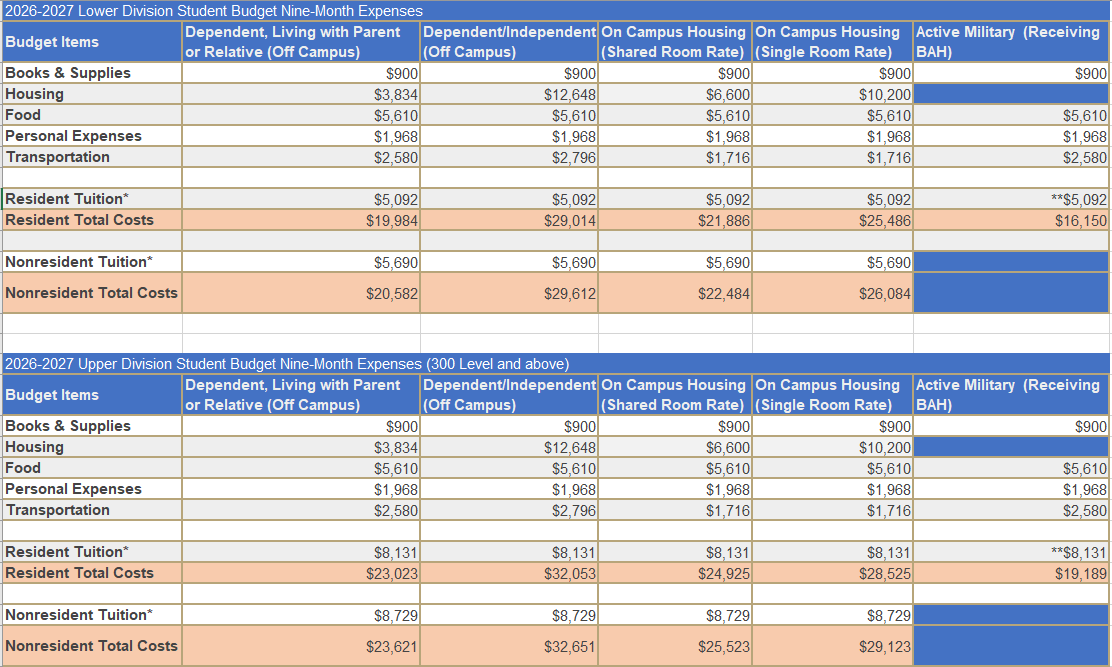Image resolution: width=1112 pixels, height=667 pixels.
Task: Click the $16,150 Resident Total Costs cell
Action: [1010, 220]
